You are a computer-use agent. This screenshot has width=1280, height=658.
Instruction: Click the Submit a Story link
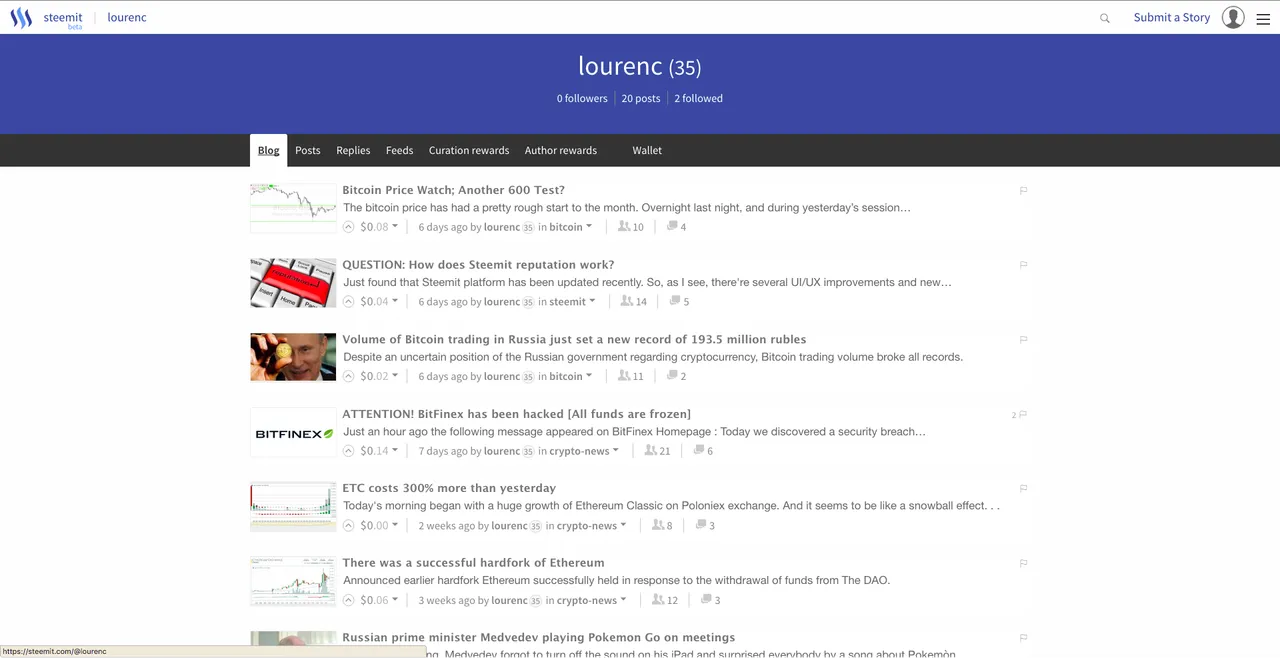(x=1172, y=17)
